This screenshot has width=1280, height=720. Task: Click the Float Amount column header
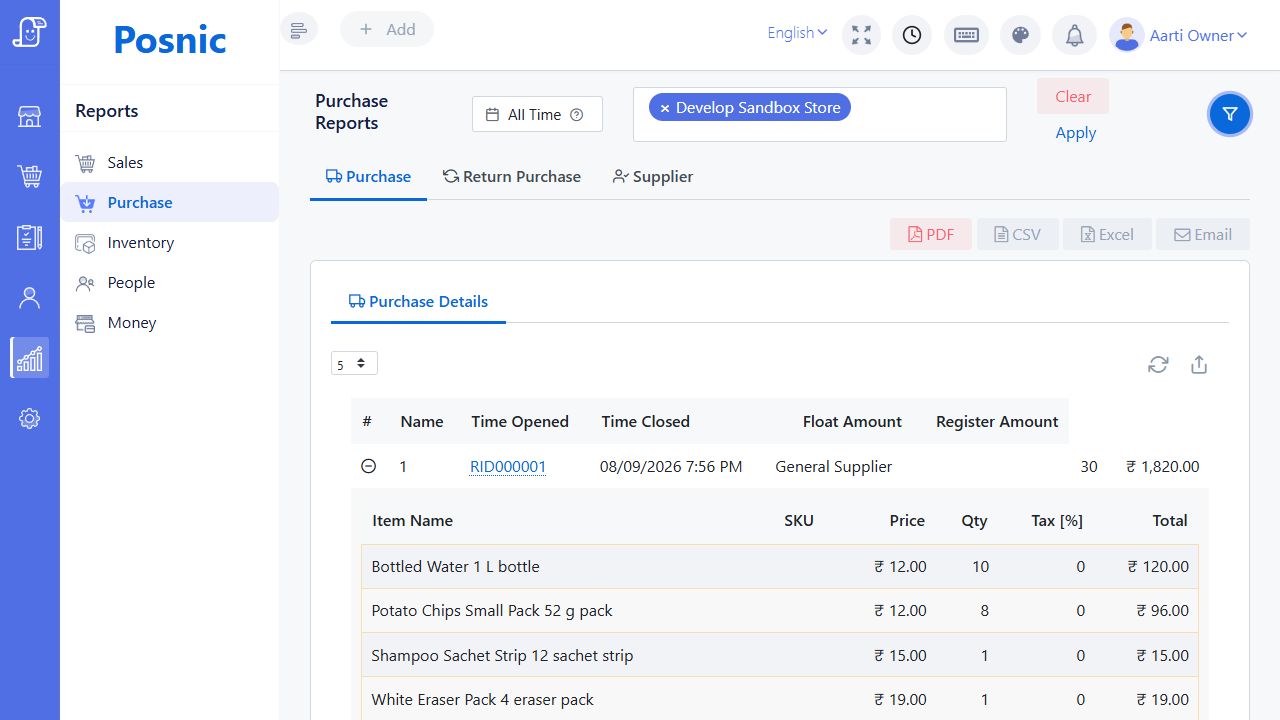(852, 421)
